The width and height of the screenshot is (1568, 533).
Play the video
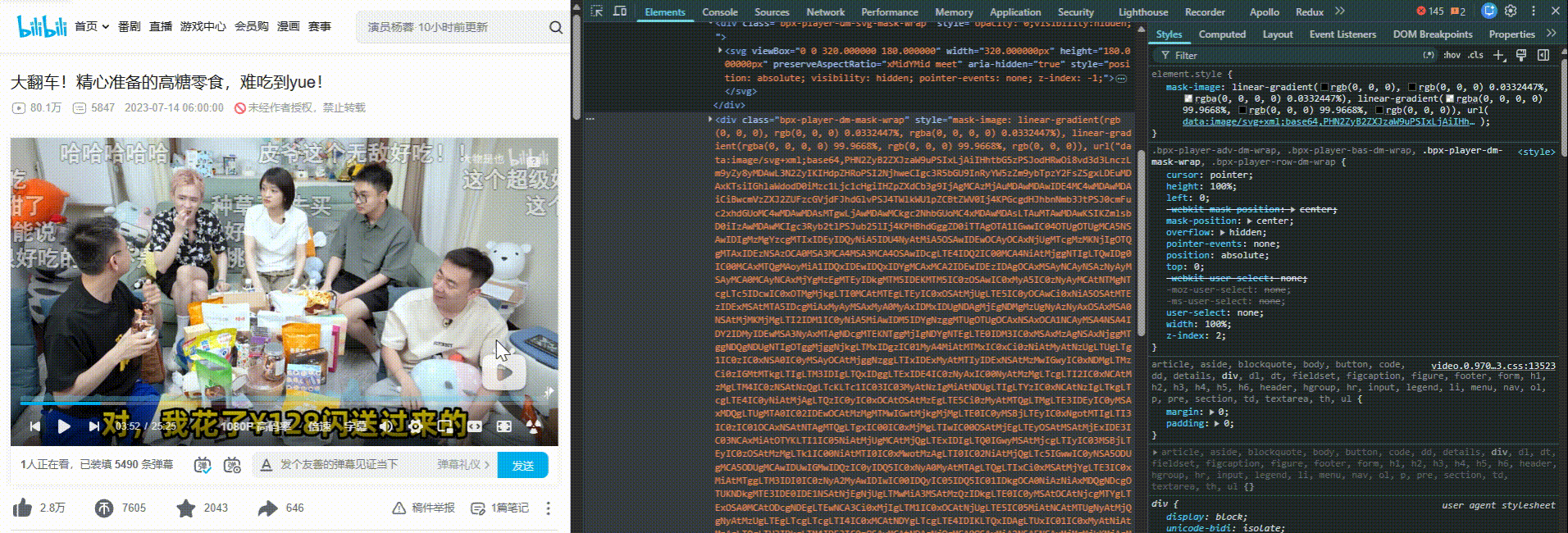(x=64, y=426)
